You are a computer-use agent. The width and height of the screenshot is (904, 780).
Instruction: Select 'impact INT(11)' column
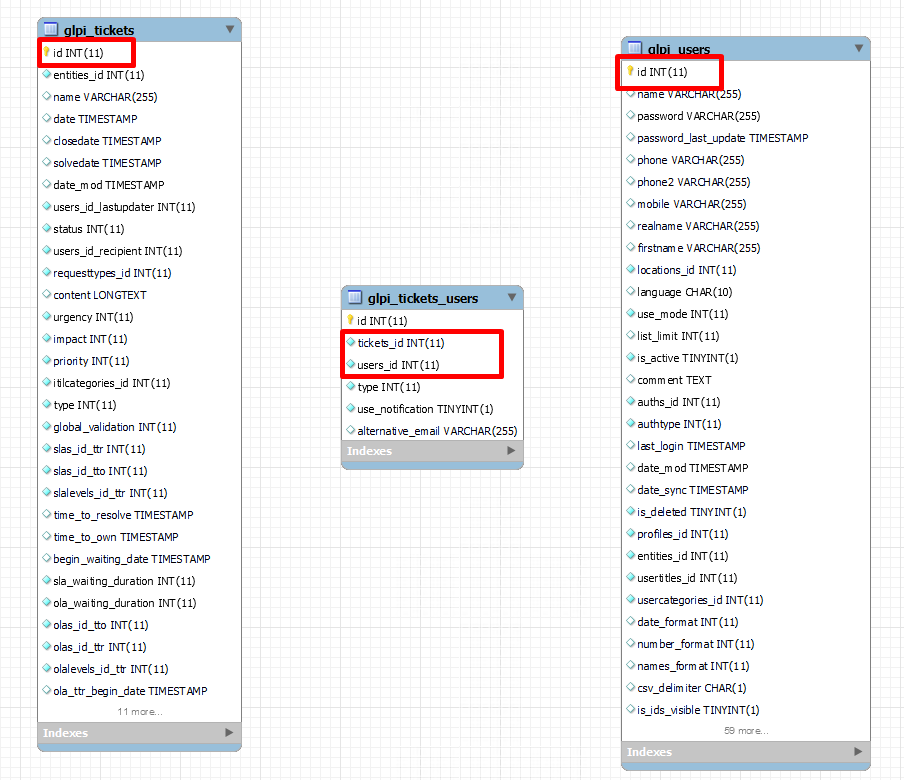90,339
